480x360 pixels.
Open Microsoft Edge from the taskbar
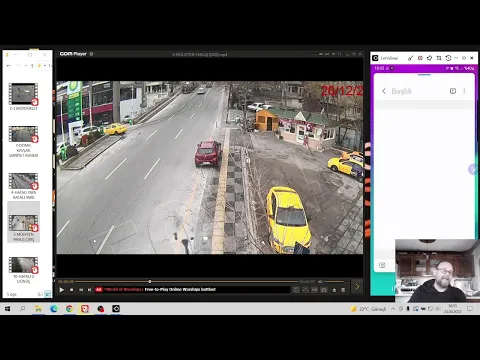click(x=54, y=309)
